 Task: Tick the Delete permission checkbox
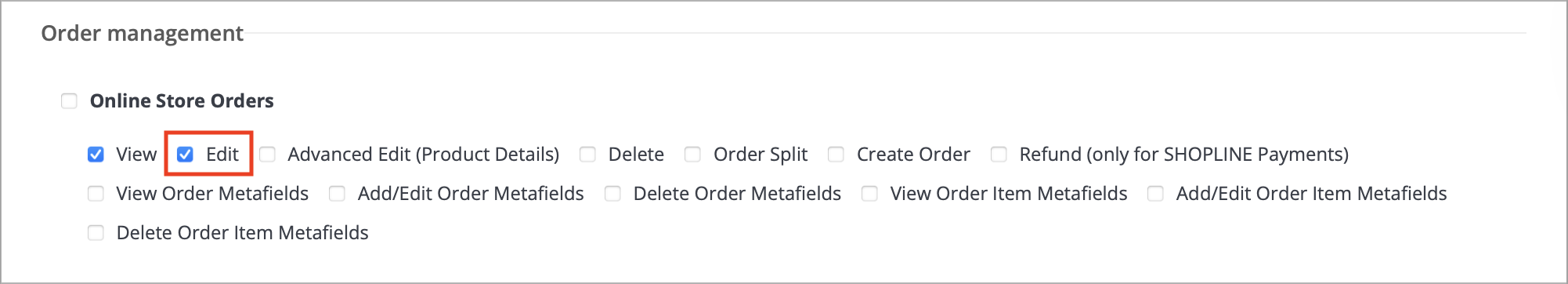tap(587, 155)
